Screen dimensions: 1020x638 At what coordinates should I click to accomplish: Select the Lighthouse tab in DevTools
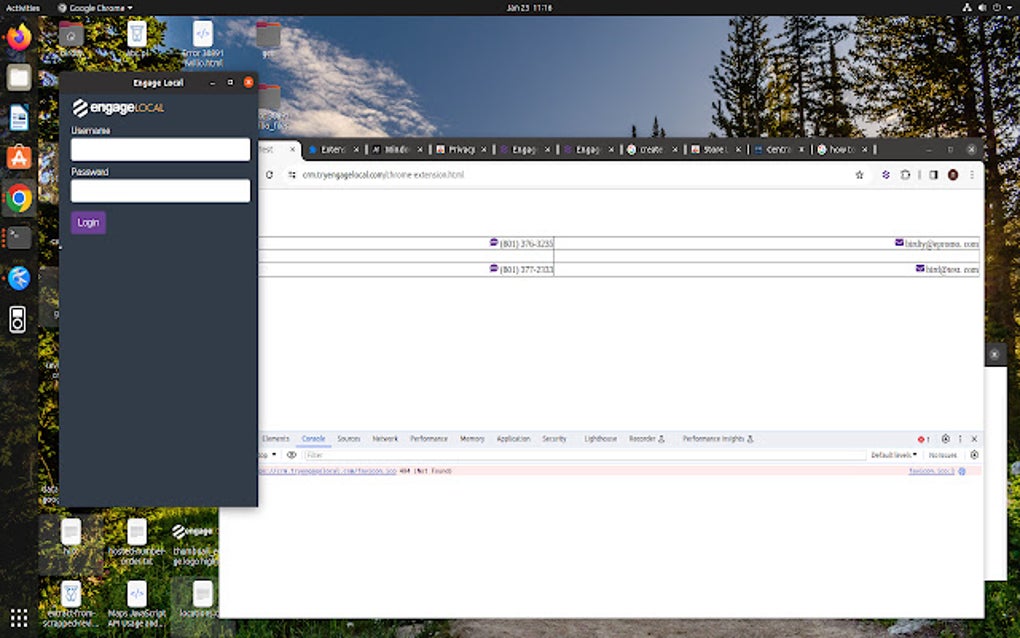tap(600, 439)
